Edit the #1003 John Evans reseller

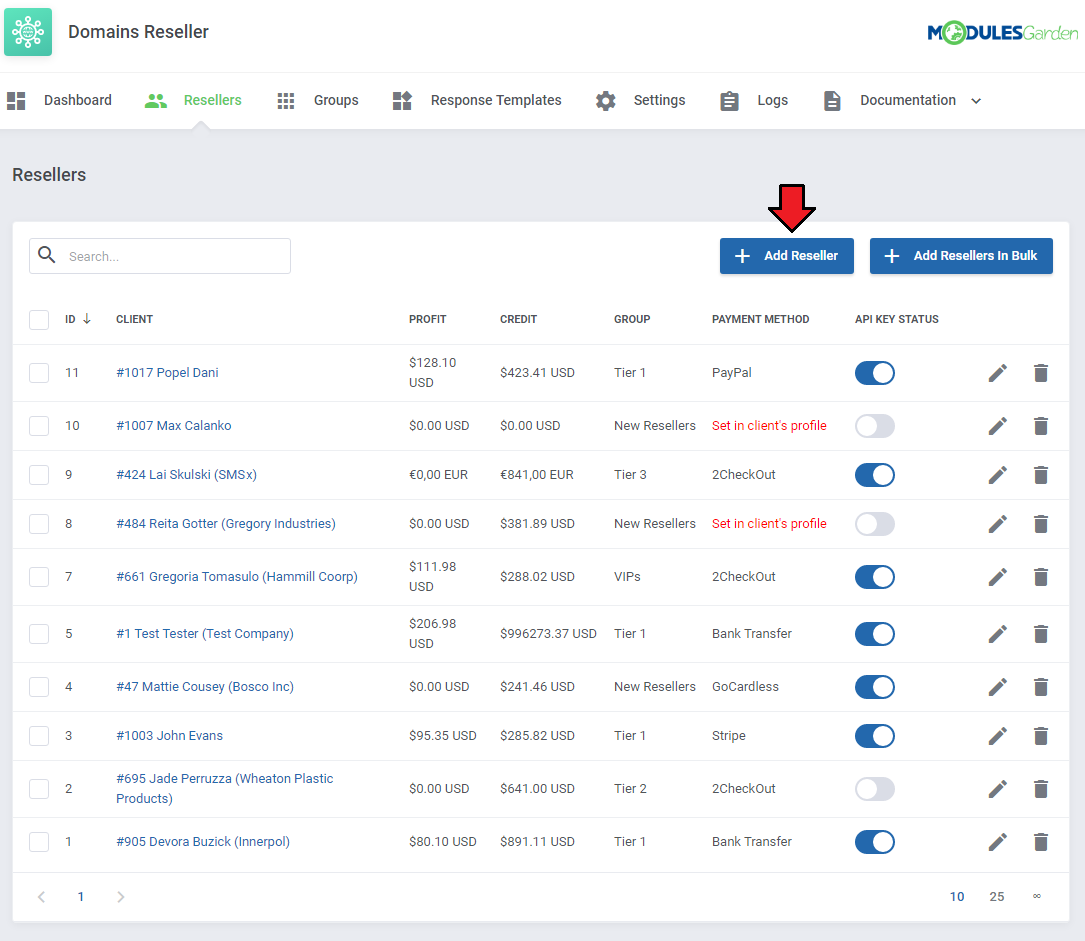pyautogui.click(x=997, y=736)
